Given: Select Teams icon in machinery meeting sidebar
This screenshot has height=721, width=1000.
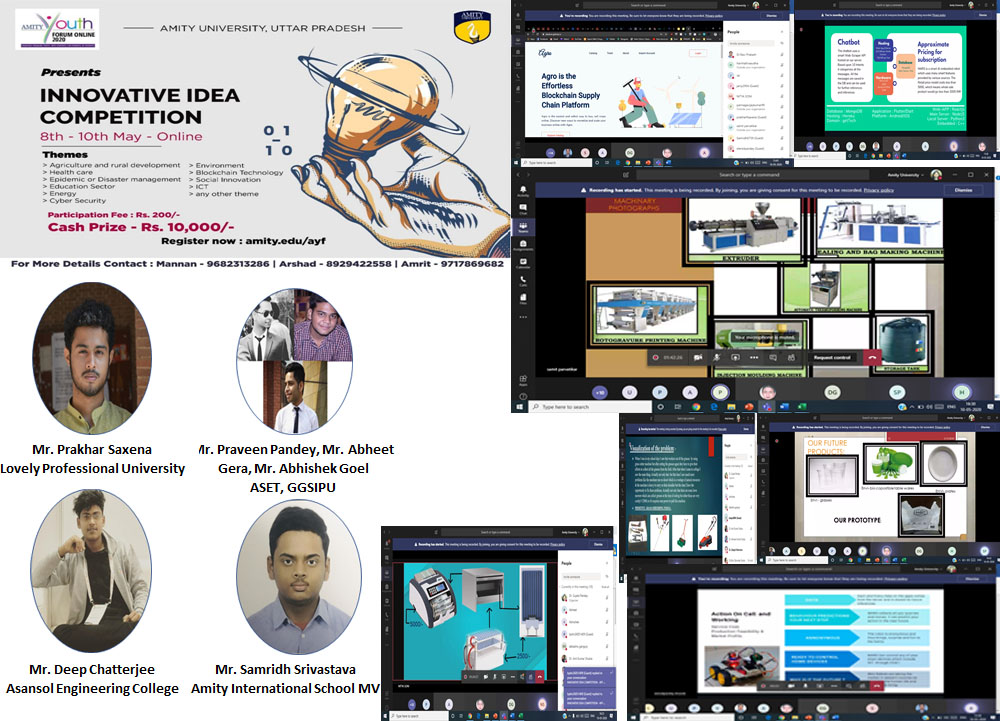Looking at the screenshot, I should click(523, 227).
